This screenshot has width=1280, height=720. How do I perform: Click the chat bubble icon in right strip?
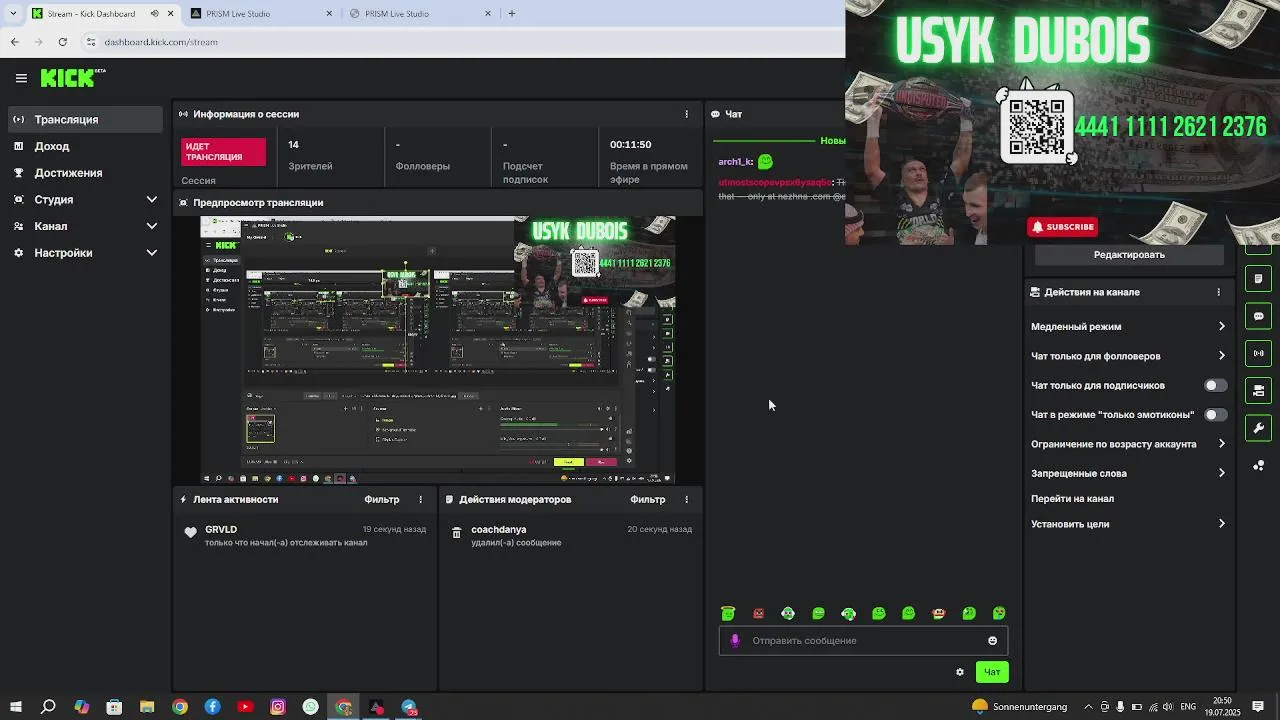[x=1258, y=316]
